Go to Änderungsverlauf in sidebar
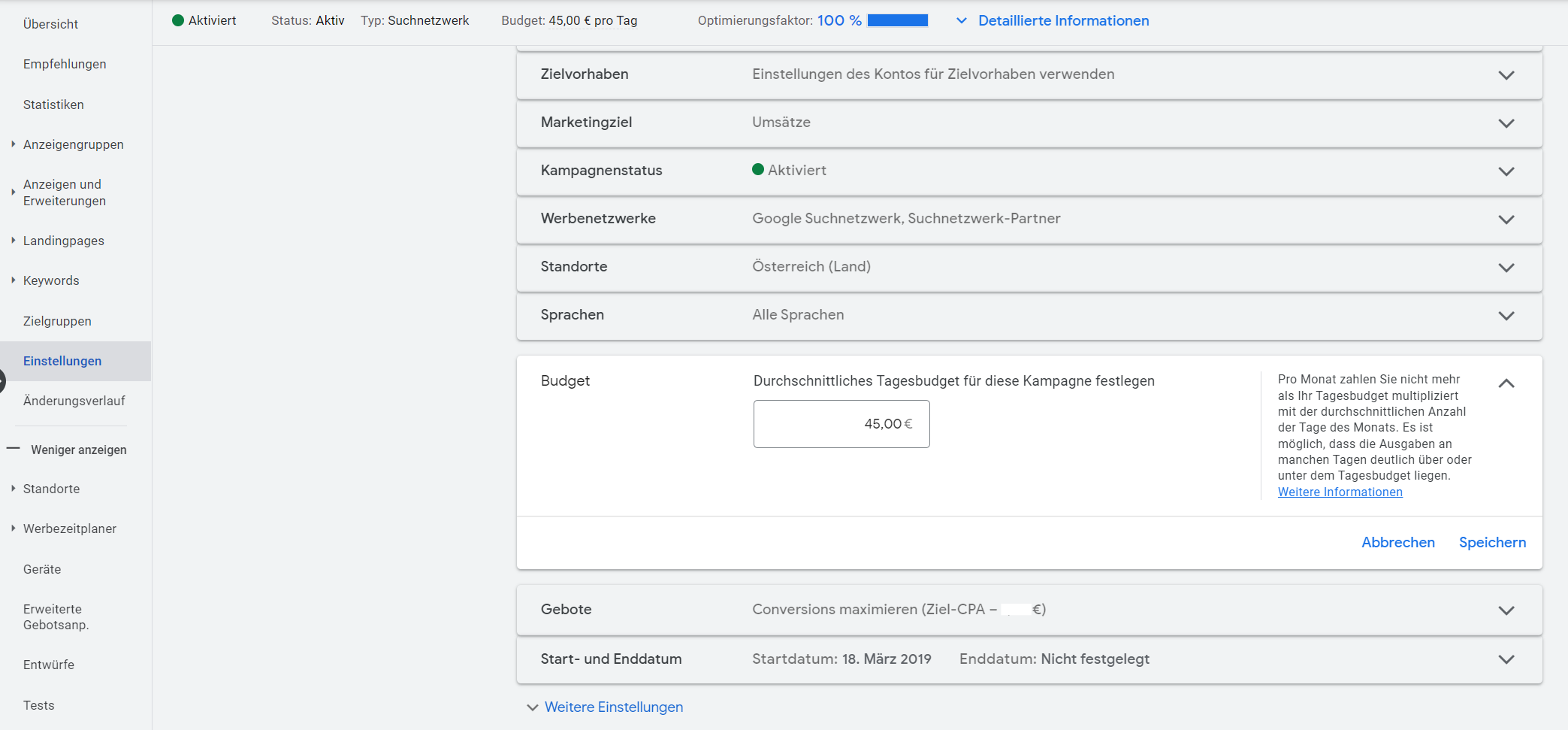 (74, 401)
